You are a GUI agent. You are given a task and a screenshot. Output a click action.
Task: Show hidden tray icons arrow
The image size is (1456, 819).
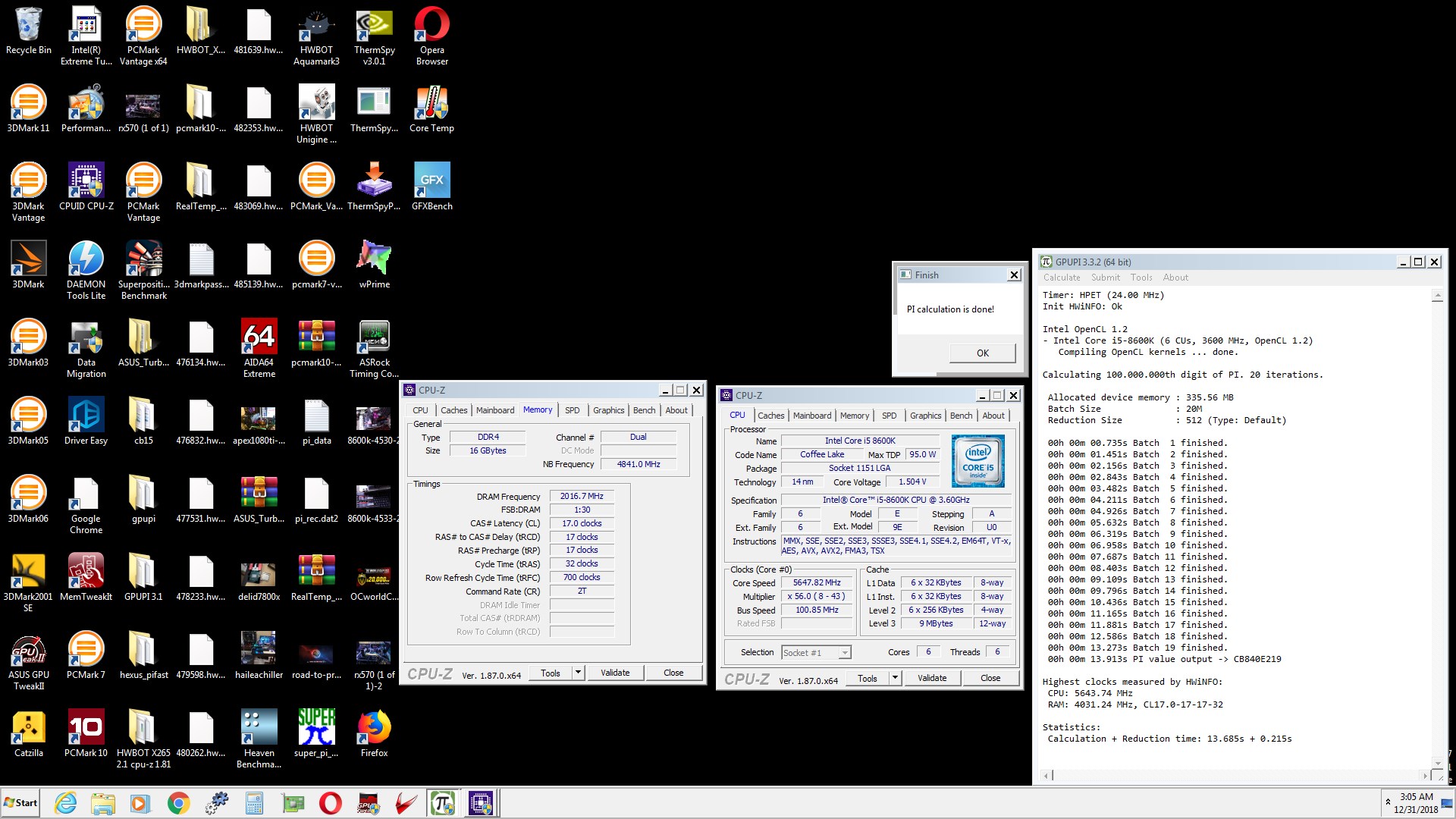point(1388,802)
